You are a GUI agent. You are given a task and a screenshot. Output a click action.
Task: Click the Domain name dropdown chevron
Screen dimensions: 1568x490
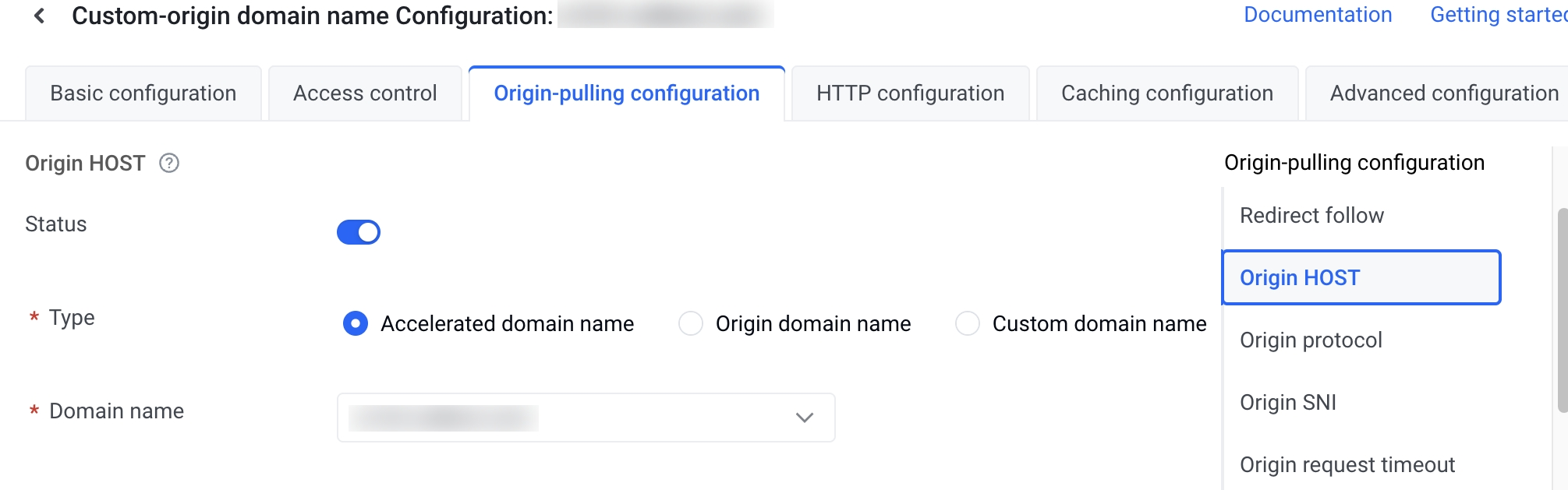805,418
